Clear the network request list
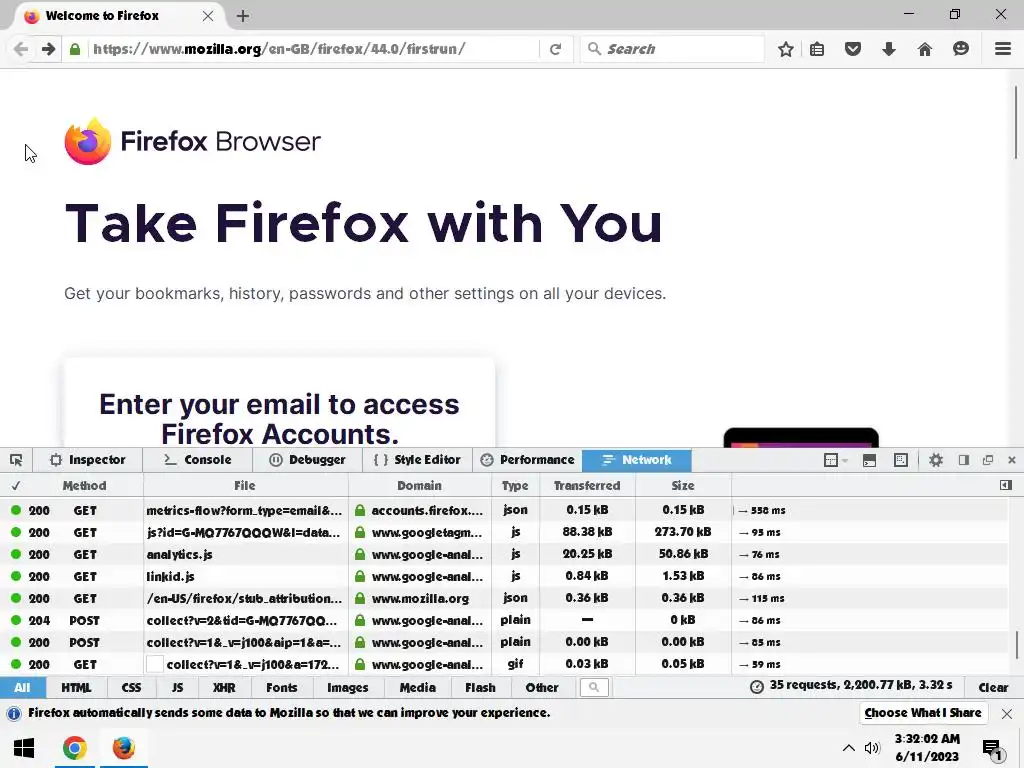 [993, 688]
